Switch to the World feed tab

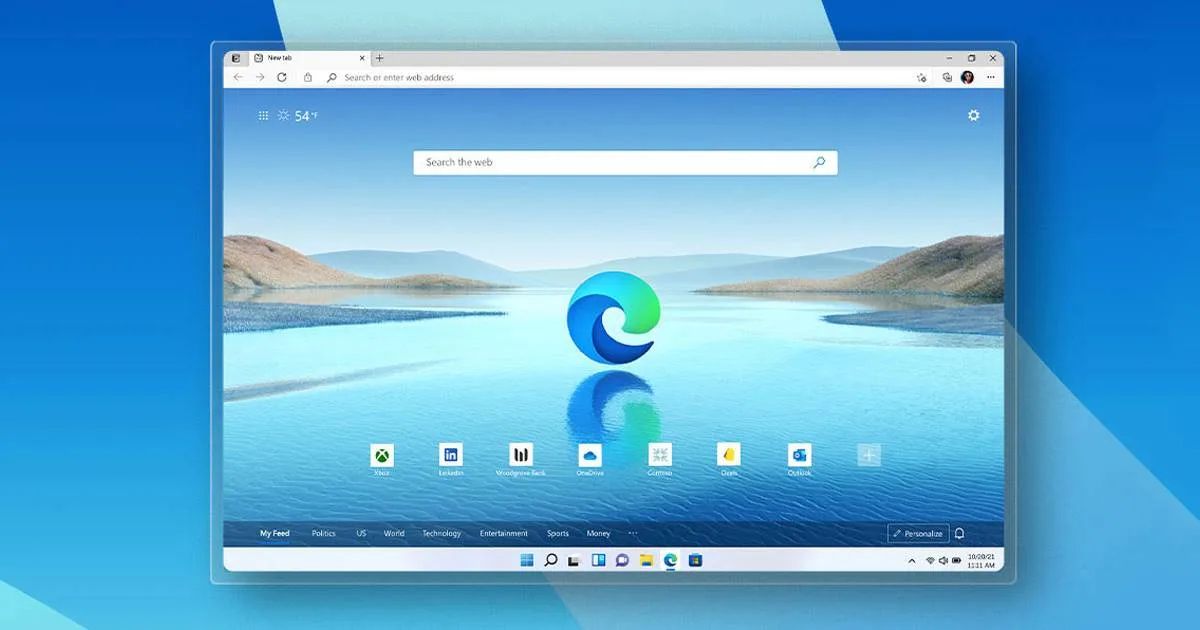pyautogui.click(x=394, y=534)
